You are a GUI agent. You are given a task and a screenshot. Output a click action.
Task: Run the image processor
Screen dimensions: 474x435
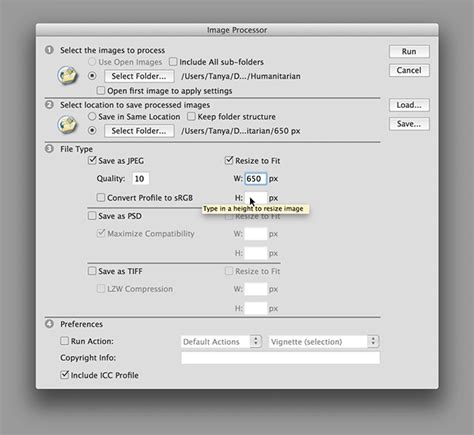click(x=409, y=52)
